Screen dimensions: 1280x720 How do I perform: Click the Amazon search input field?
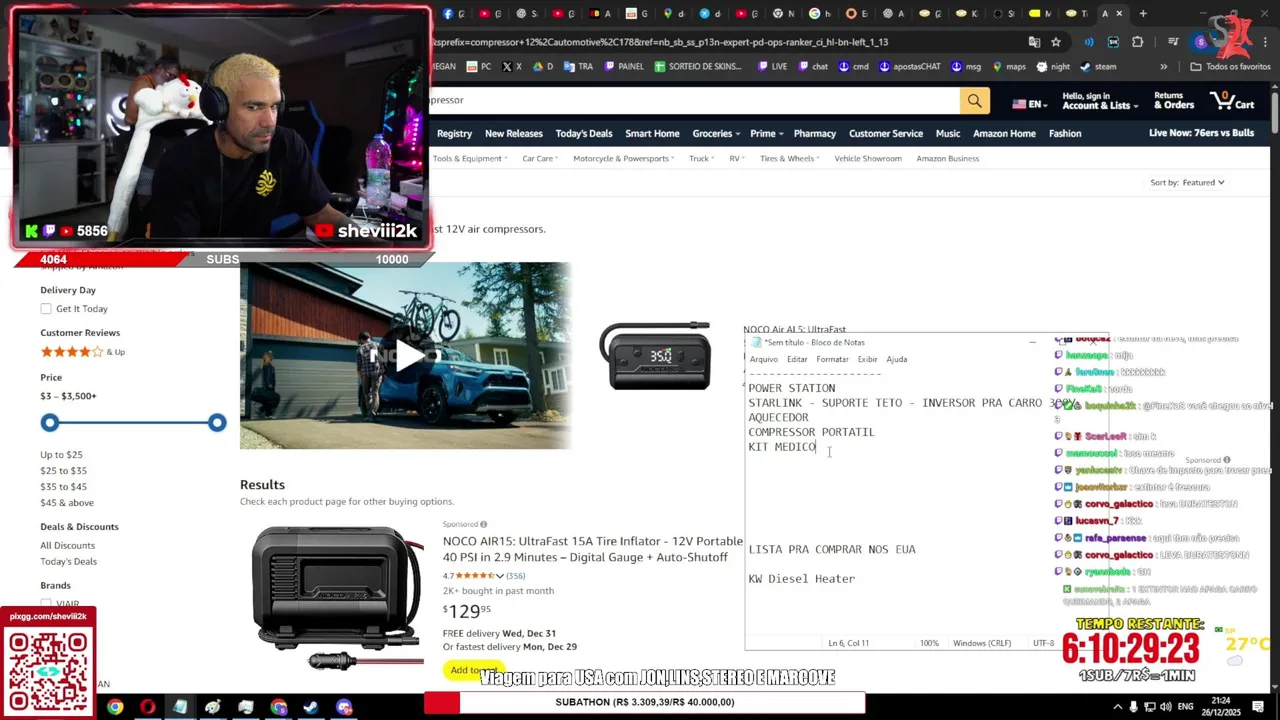tap(695, 100)
